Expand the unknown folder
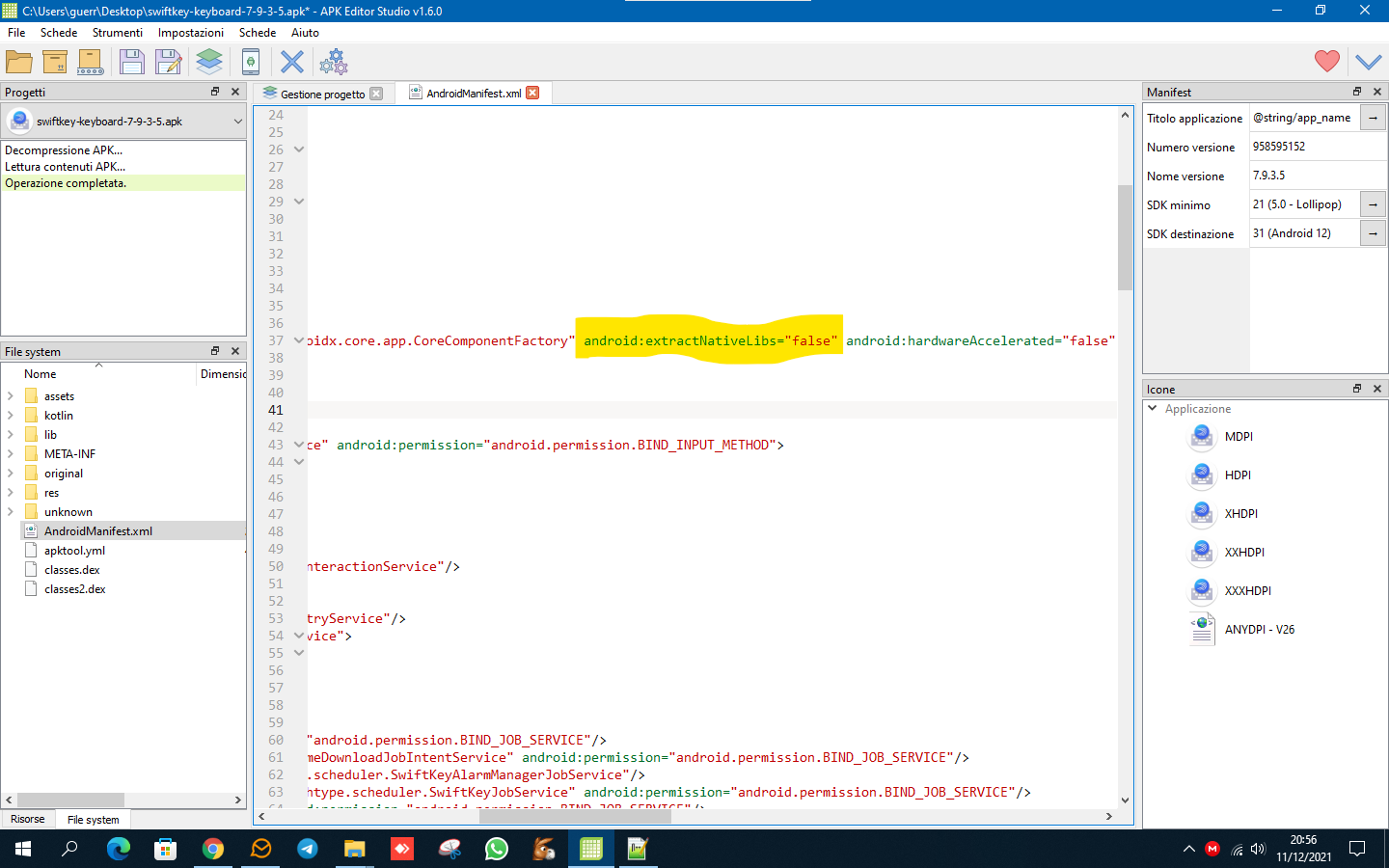The width and height of the screenshot is (1389, 868). click(x=11, y=512)
